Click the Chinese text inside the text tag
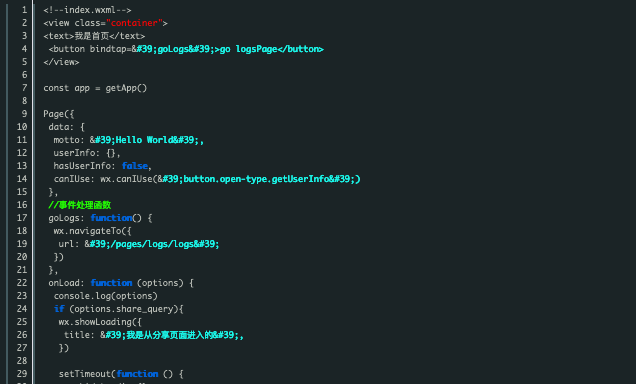 click(x=92, y=36)
